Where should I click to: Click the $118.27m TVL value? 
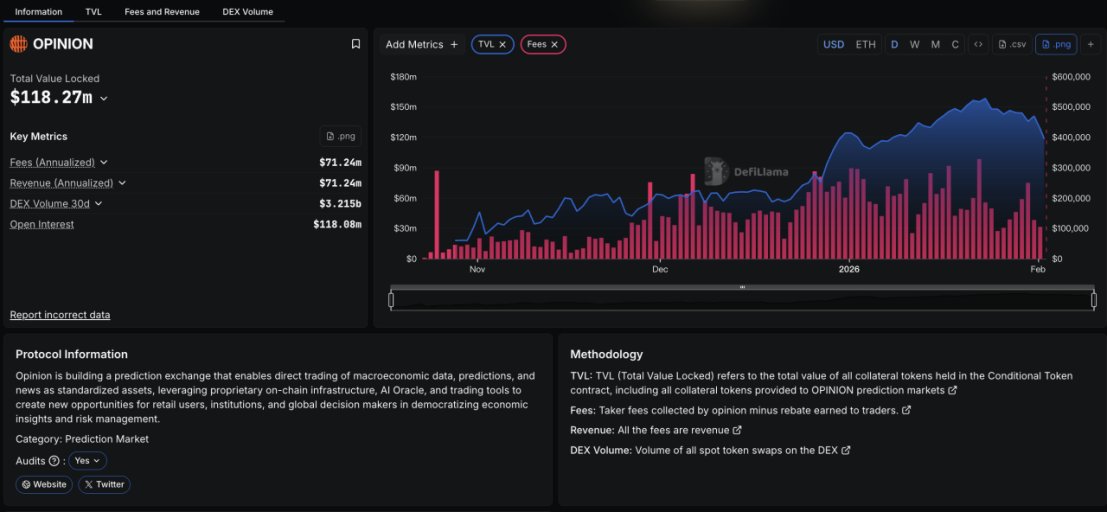click(51, 98)
